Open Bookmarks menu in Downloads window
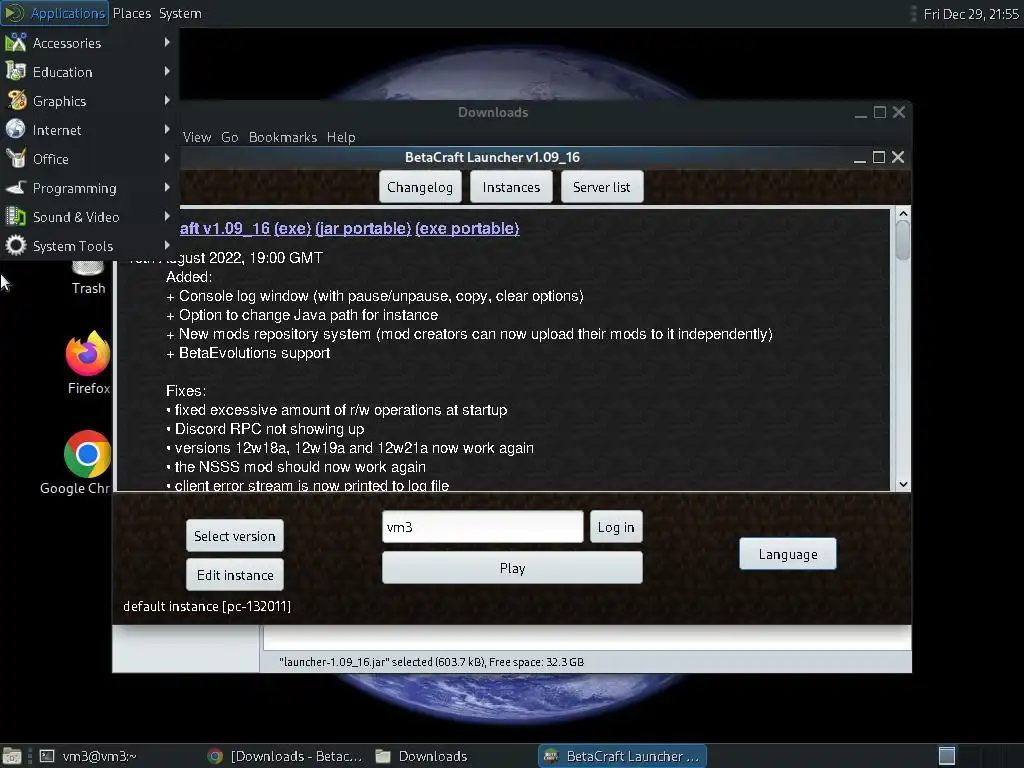This screenshot has height=768, width=1024. (x=283, y=137)
